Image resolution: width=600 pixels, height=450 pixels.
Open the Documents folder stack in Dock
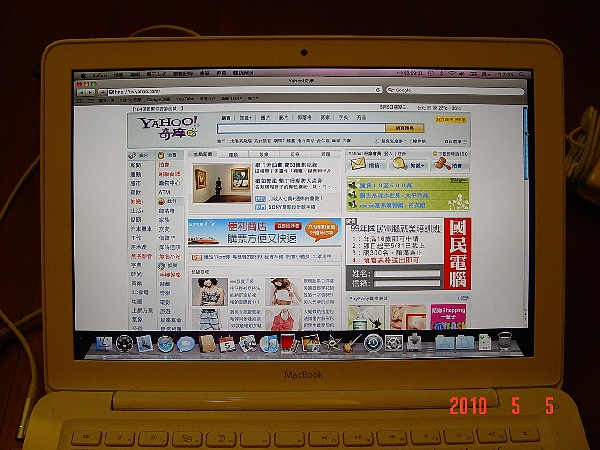click(x=465, y=342)
